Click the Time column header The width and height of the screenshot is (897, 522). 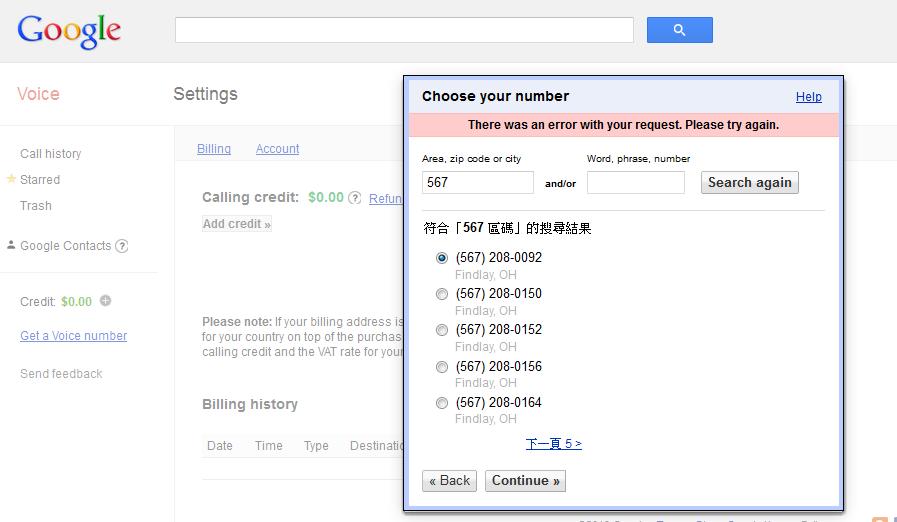click(x=269, y=446)
